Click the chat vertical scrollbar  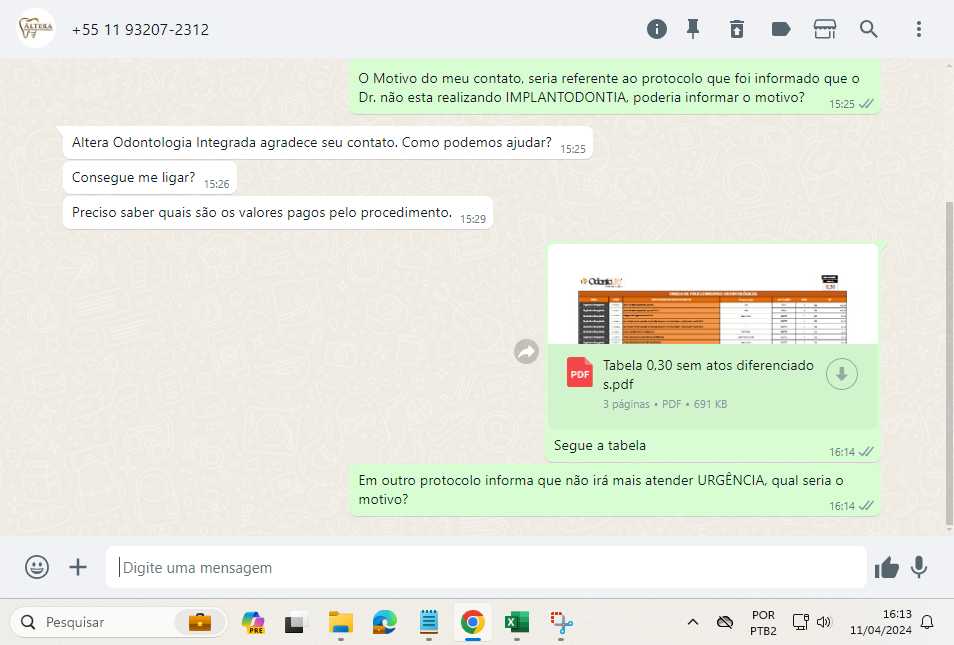(x=949, y=363)
